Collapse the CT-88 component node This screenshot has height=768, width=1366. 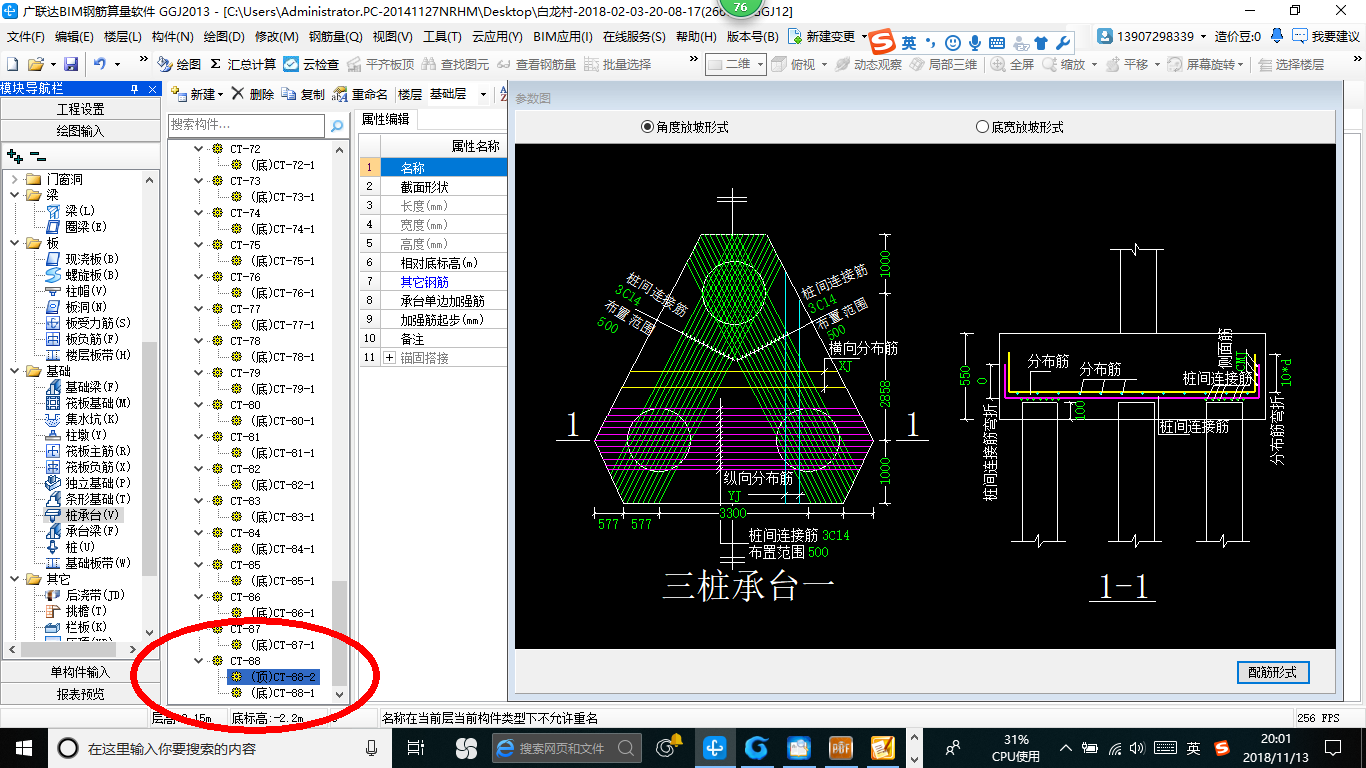201,661
